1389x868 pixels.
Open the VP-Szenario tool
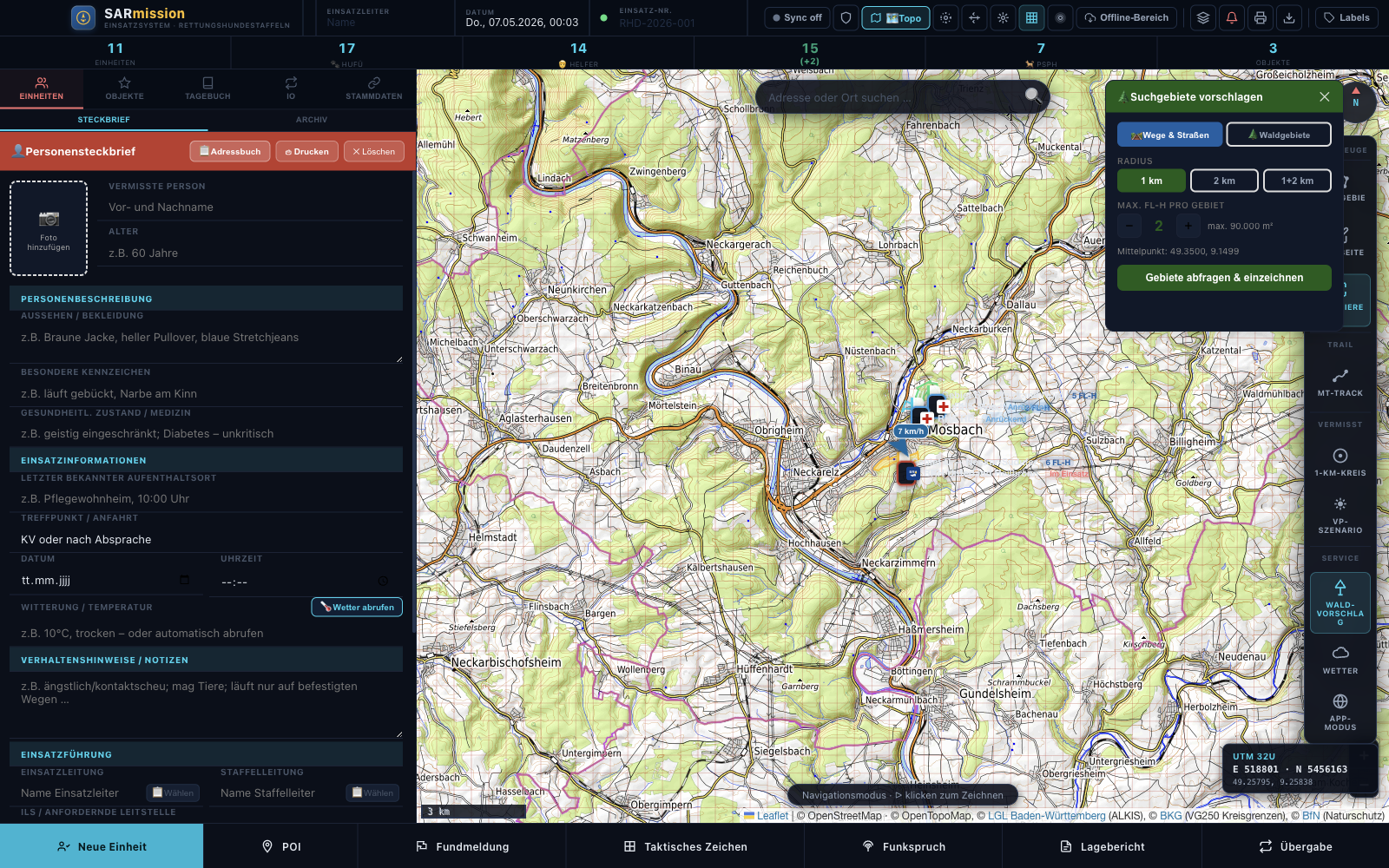click(x=1340, y=516)
